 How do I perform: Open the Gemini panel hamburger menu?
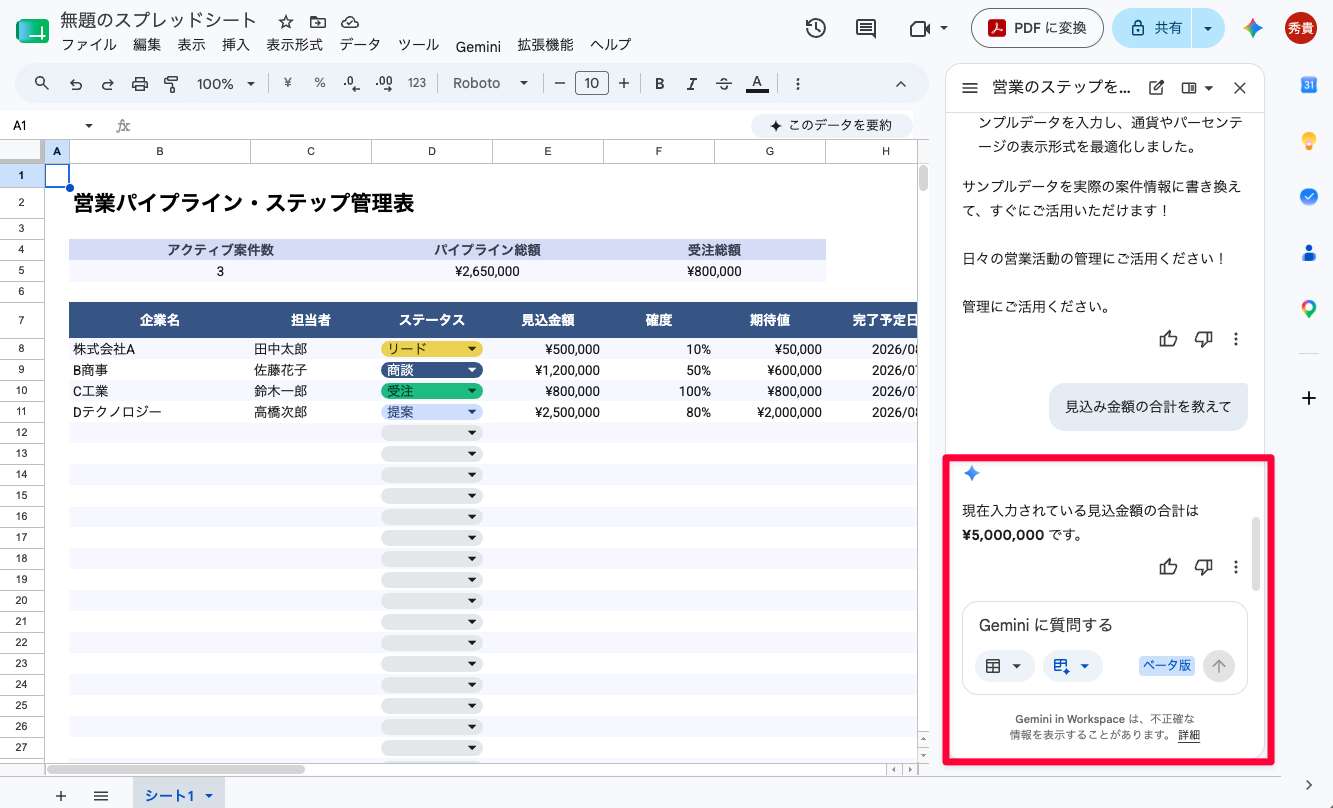coord(969,88)
